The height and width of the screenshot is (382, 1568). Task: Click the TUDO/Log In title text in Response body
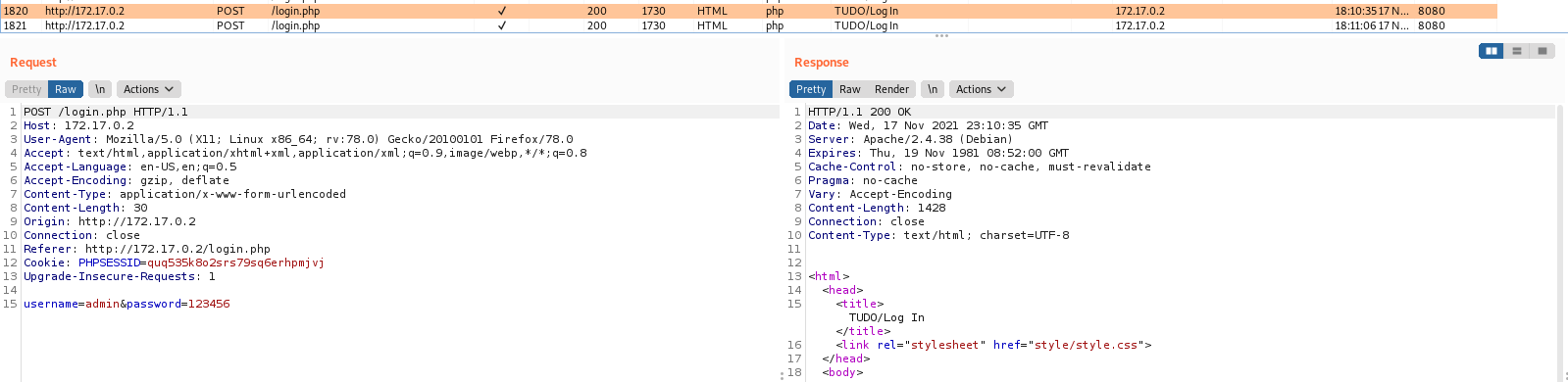click(886, 317)
